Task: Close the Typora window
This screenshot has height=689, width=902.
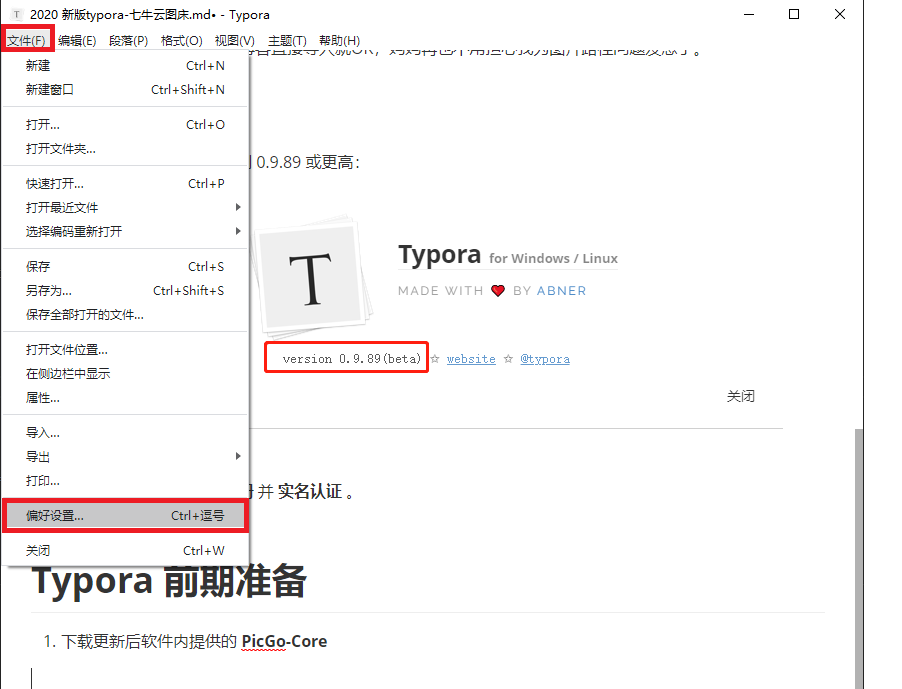Action: (x=840, y=14)
